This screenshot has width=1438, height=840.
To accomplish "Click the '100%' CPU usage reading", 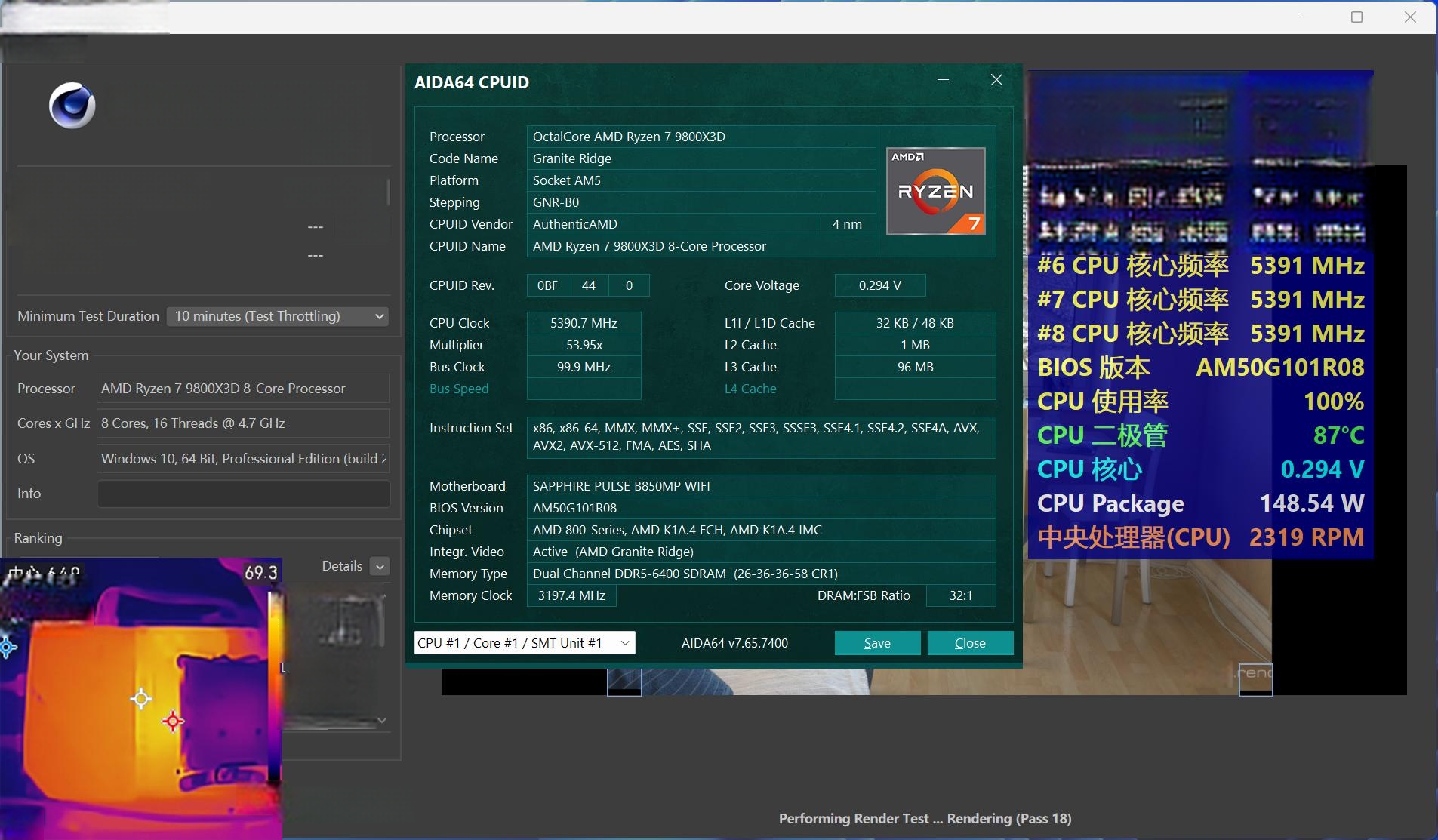I will pos(1334,402).
